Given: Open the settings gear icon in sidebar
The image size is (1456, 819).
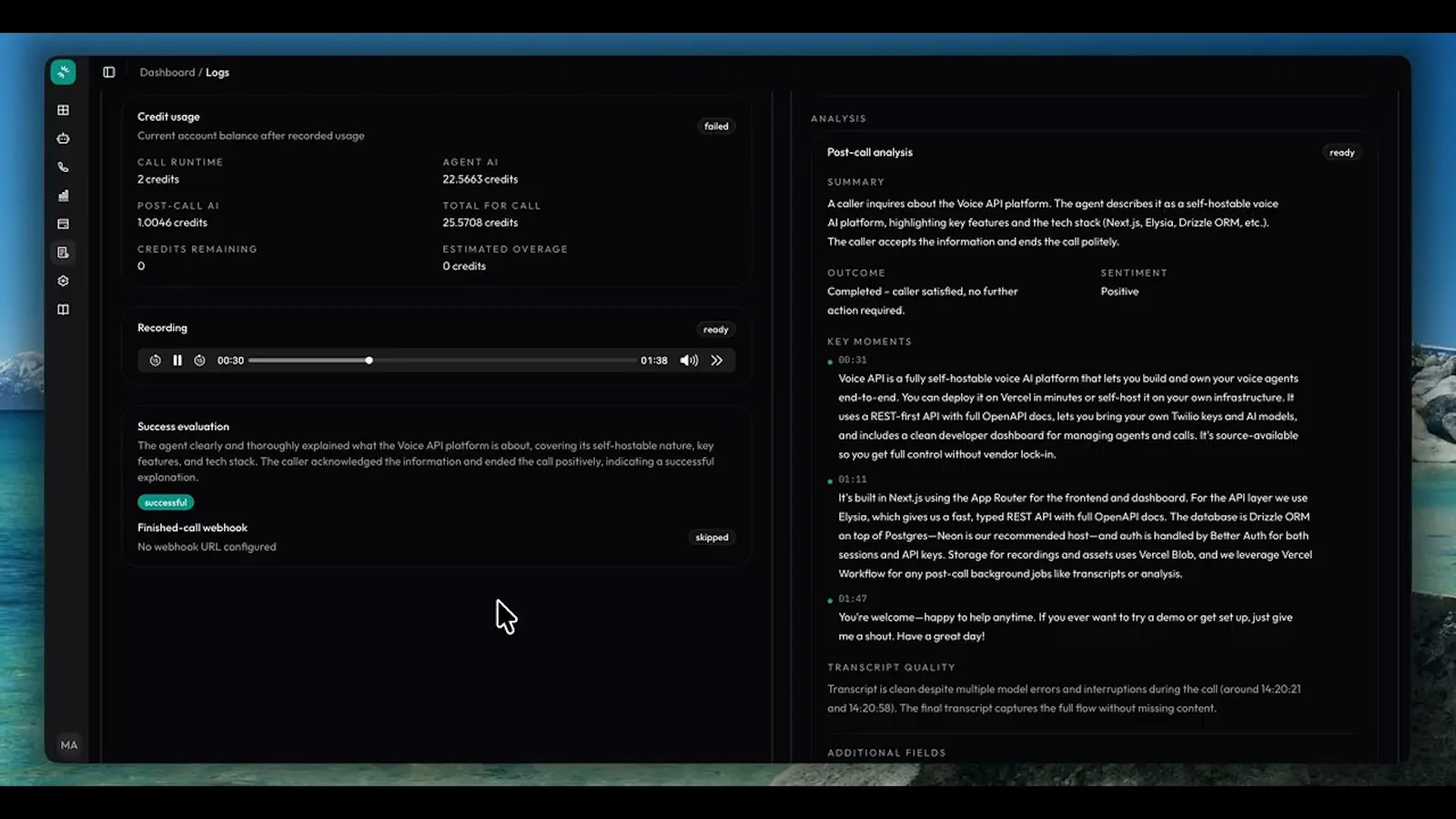Looking at the screenshot, I should point(63,281).
